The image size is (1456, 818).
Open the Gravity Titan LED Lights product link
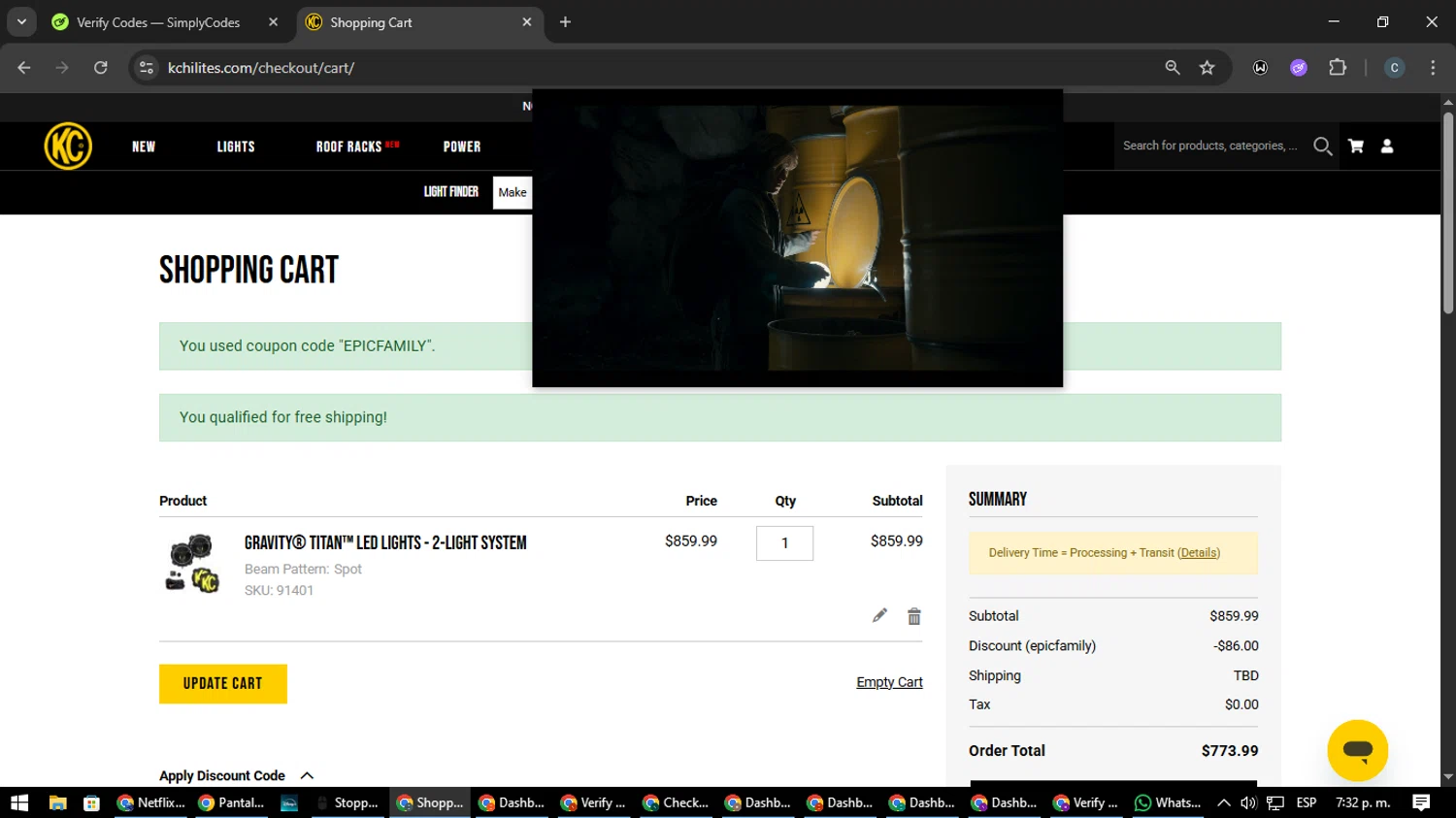[385, 542]
